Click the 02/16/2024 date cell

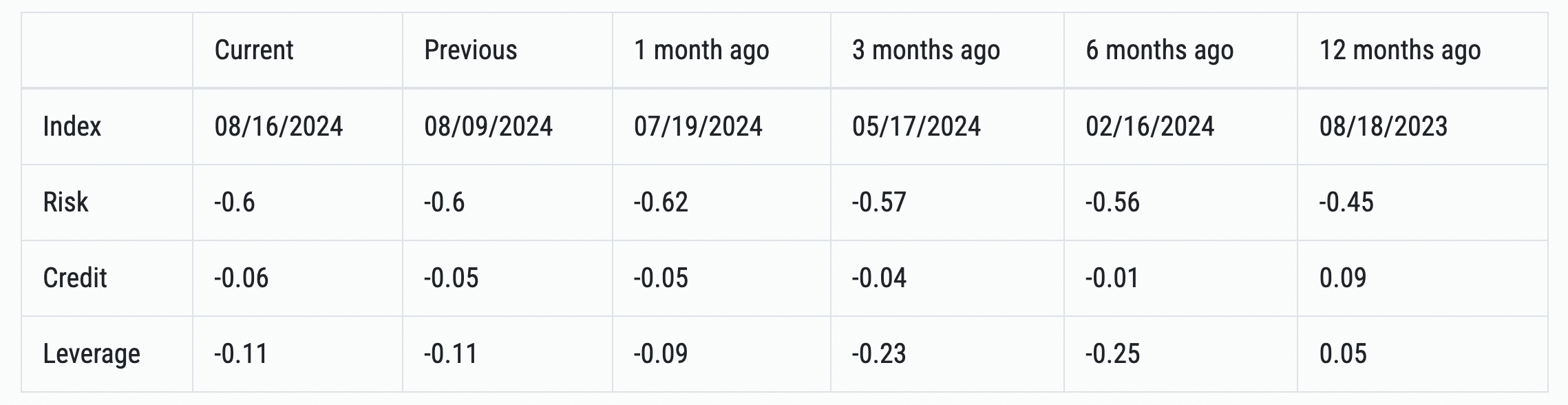pos(1149,126)
